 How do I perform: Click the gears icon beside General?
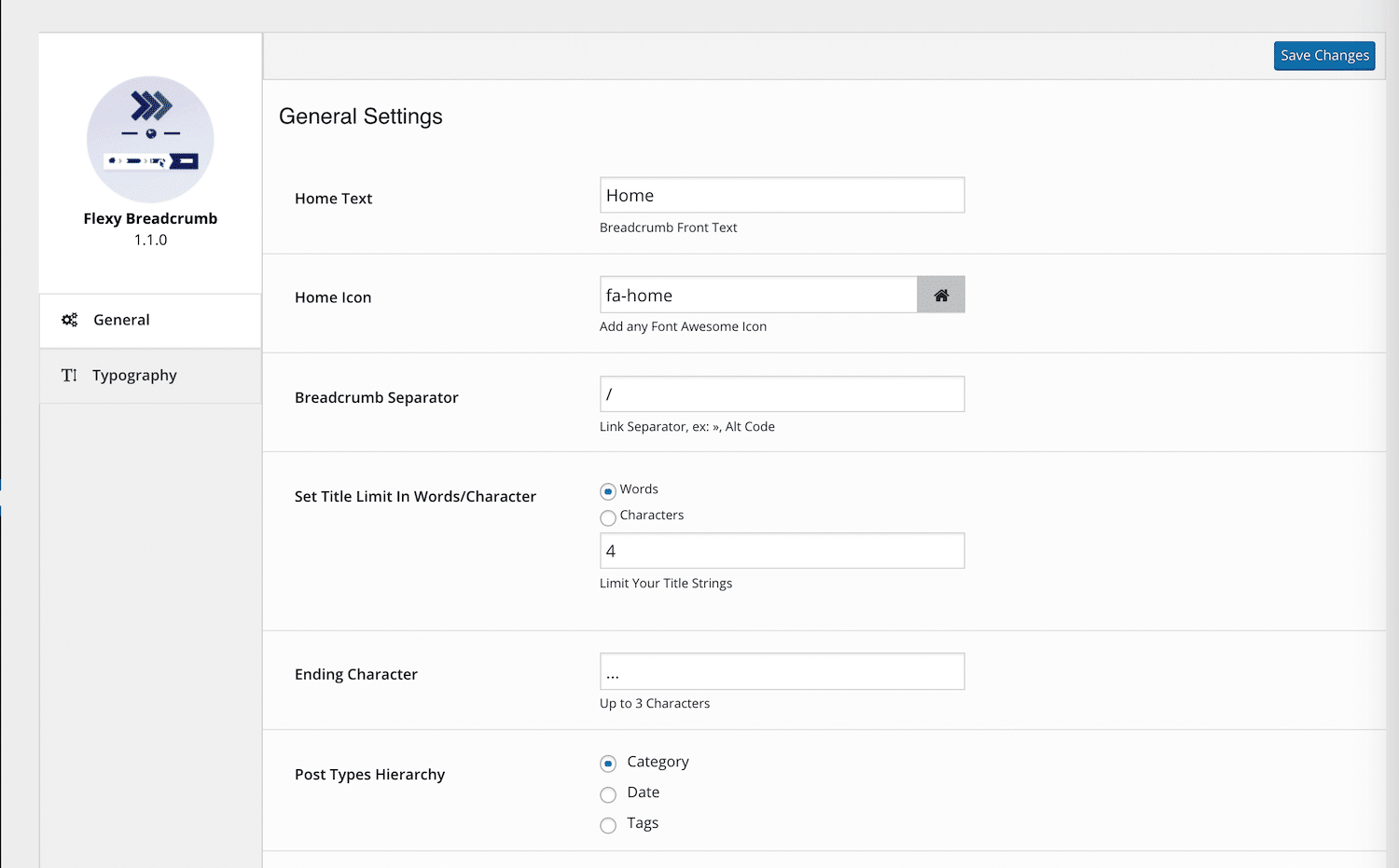tap(70, 320)
